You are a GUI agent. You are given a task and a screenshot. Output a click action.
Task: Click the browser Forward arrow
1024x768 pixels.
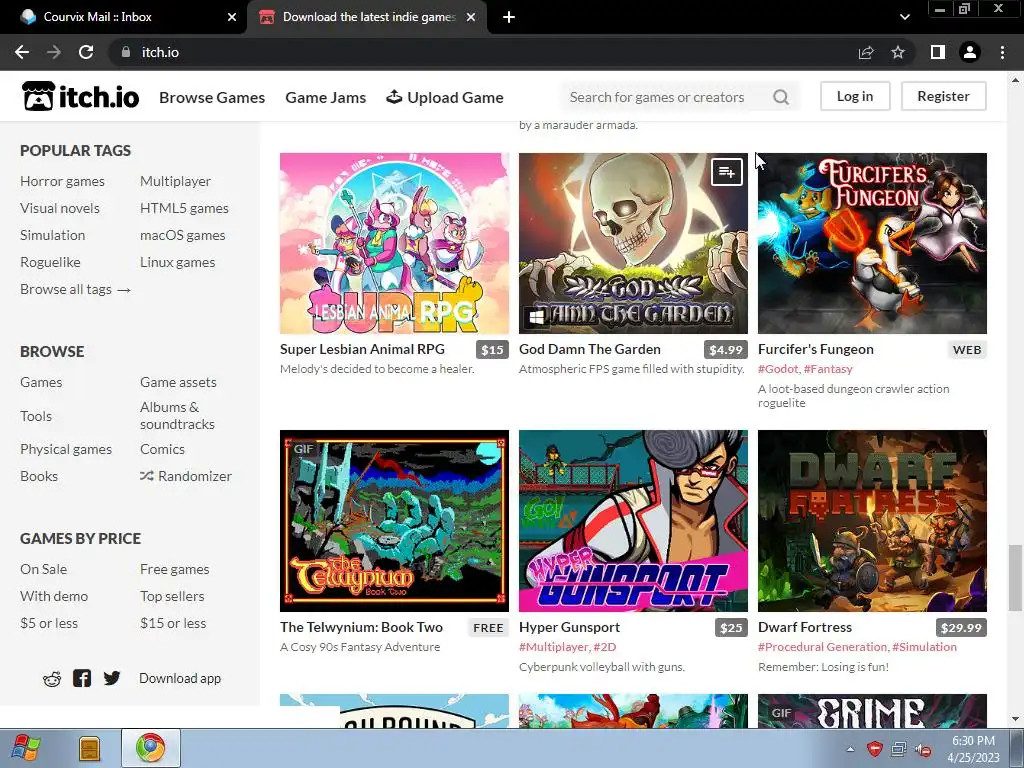click(54, 52)
